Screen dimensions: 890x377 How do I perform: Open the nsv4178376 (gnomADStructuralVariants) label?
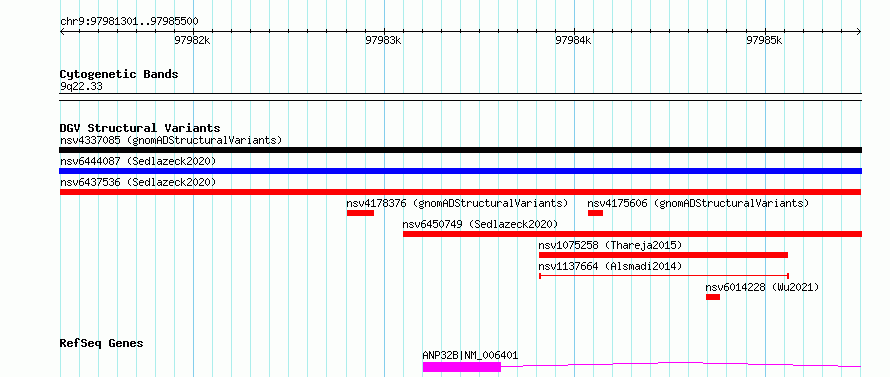[457, 203]
